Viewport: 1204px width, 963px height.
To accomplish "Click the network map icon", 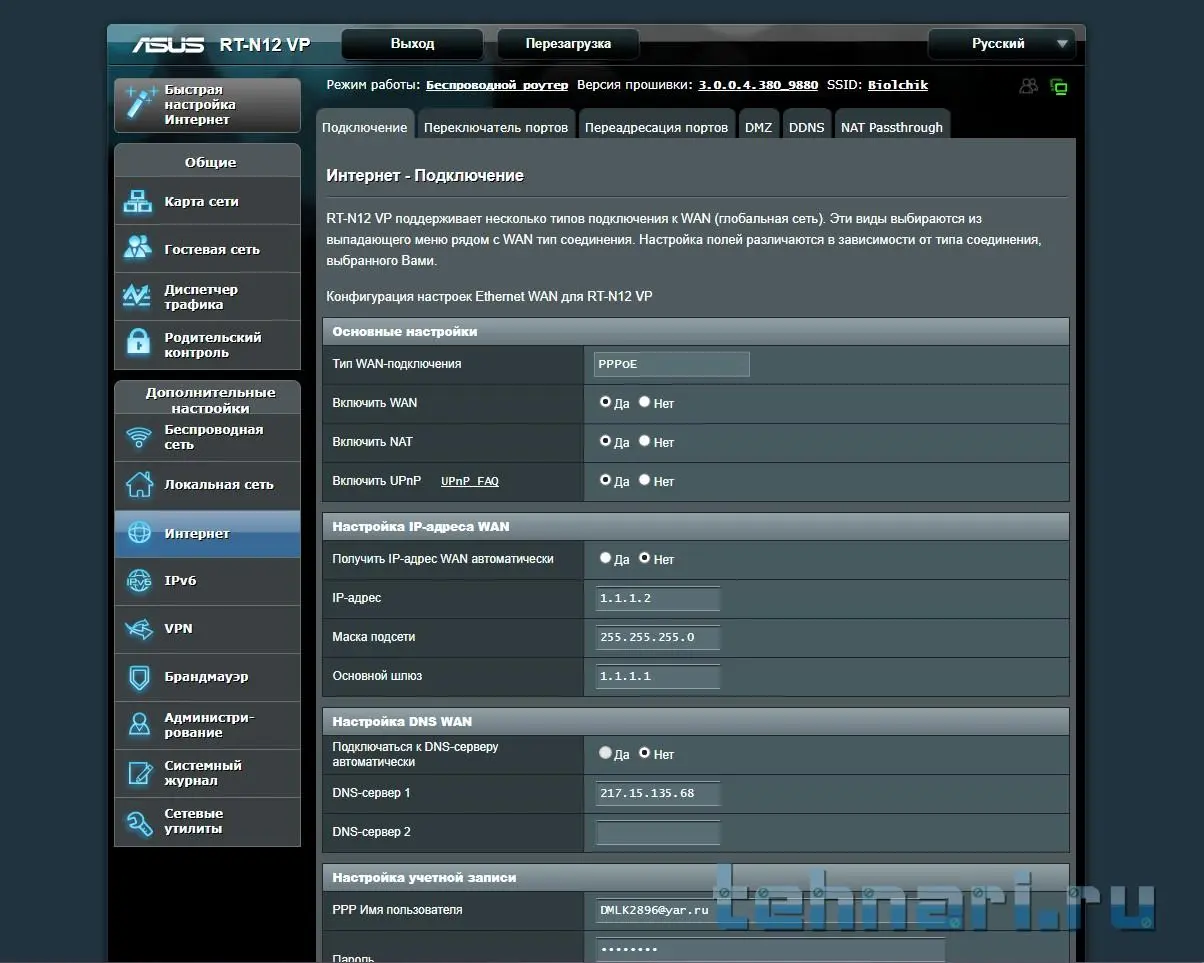I will pos(137,201).
